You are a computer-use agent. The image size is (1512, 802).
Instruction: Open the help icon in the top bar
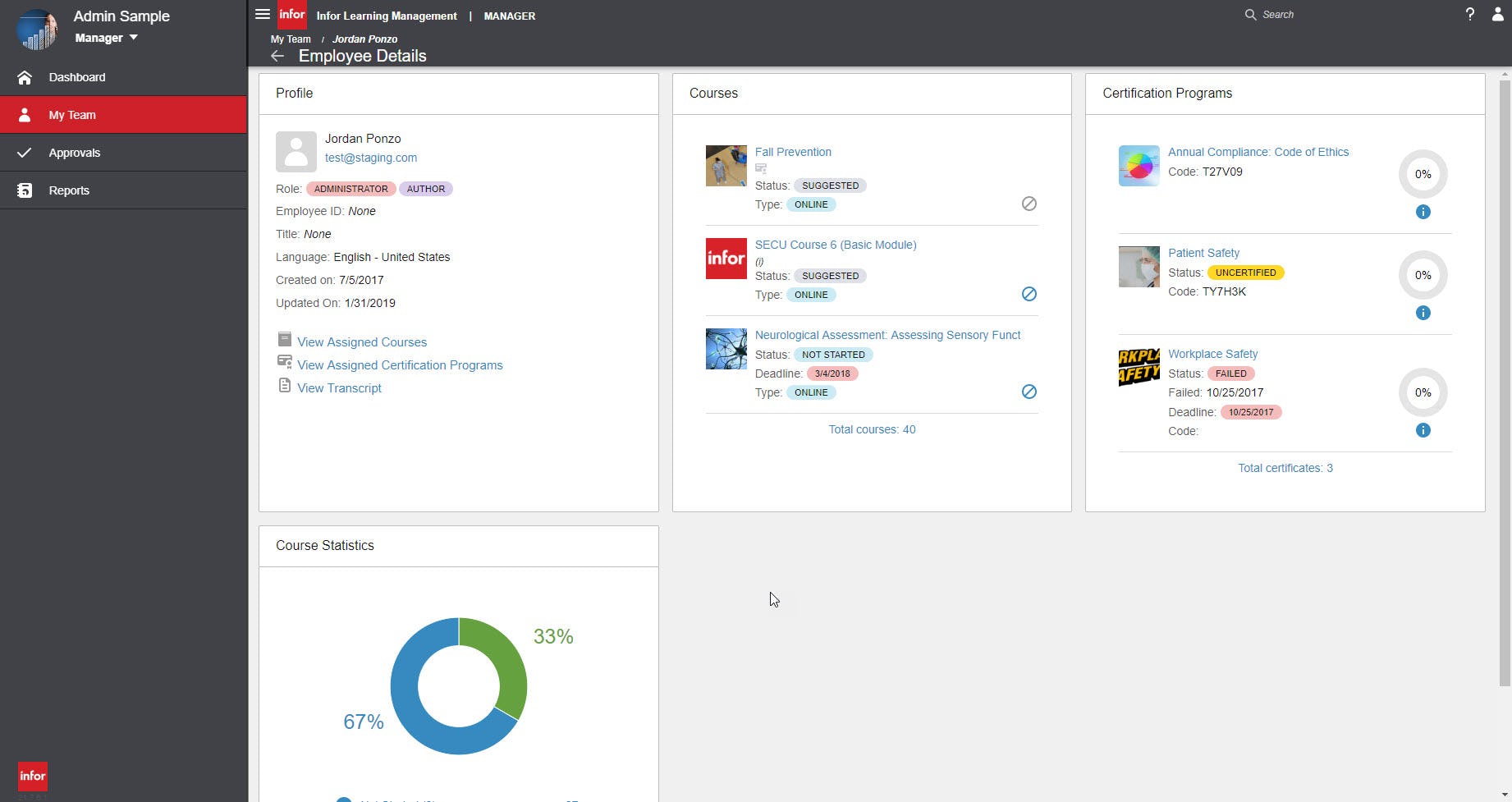[x=1470, y=14]
